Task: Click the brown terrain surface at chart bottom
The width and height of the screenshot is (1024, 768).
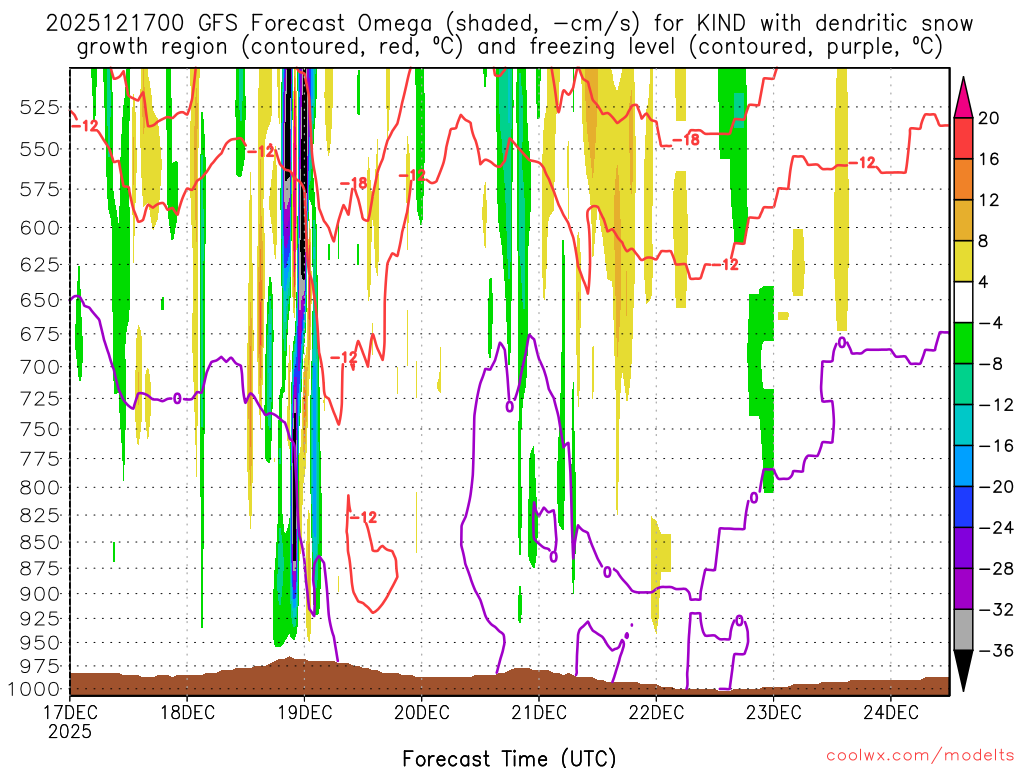Action: click(x=509, y=681)
